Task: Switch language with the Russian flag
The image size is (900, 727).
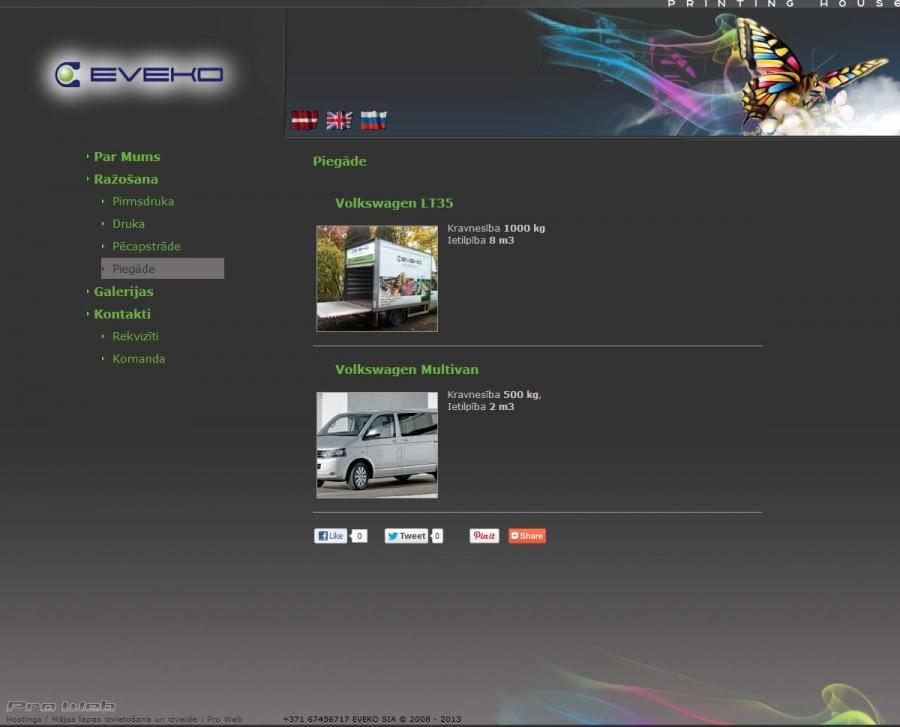Action: (374, 120)
